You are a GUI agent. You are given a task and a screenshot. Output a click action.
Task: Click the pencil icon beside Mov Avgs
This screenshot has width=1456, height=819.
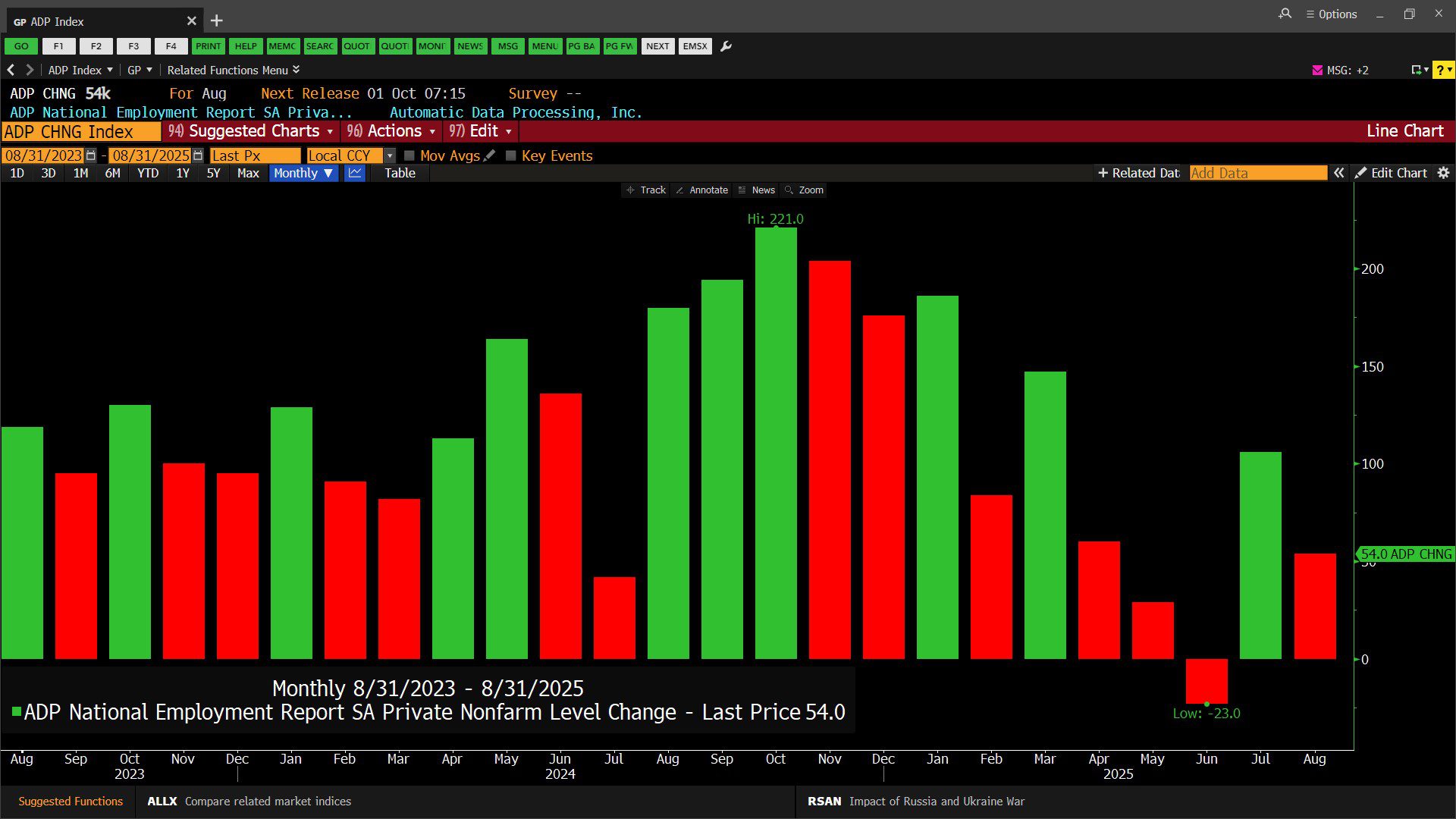coord(490,155)
